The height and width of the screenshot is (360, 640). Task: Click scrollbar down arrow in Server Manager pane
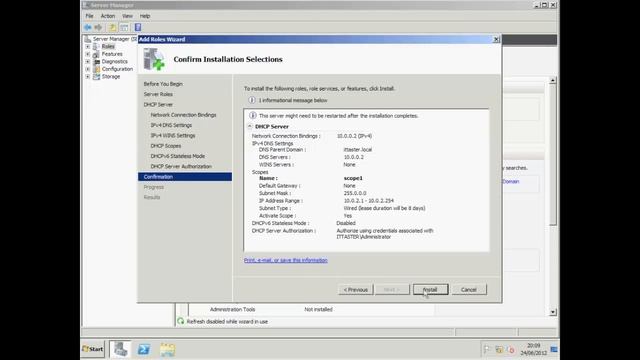pyautogui.click(x=553, y=312)
